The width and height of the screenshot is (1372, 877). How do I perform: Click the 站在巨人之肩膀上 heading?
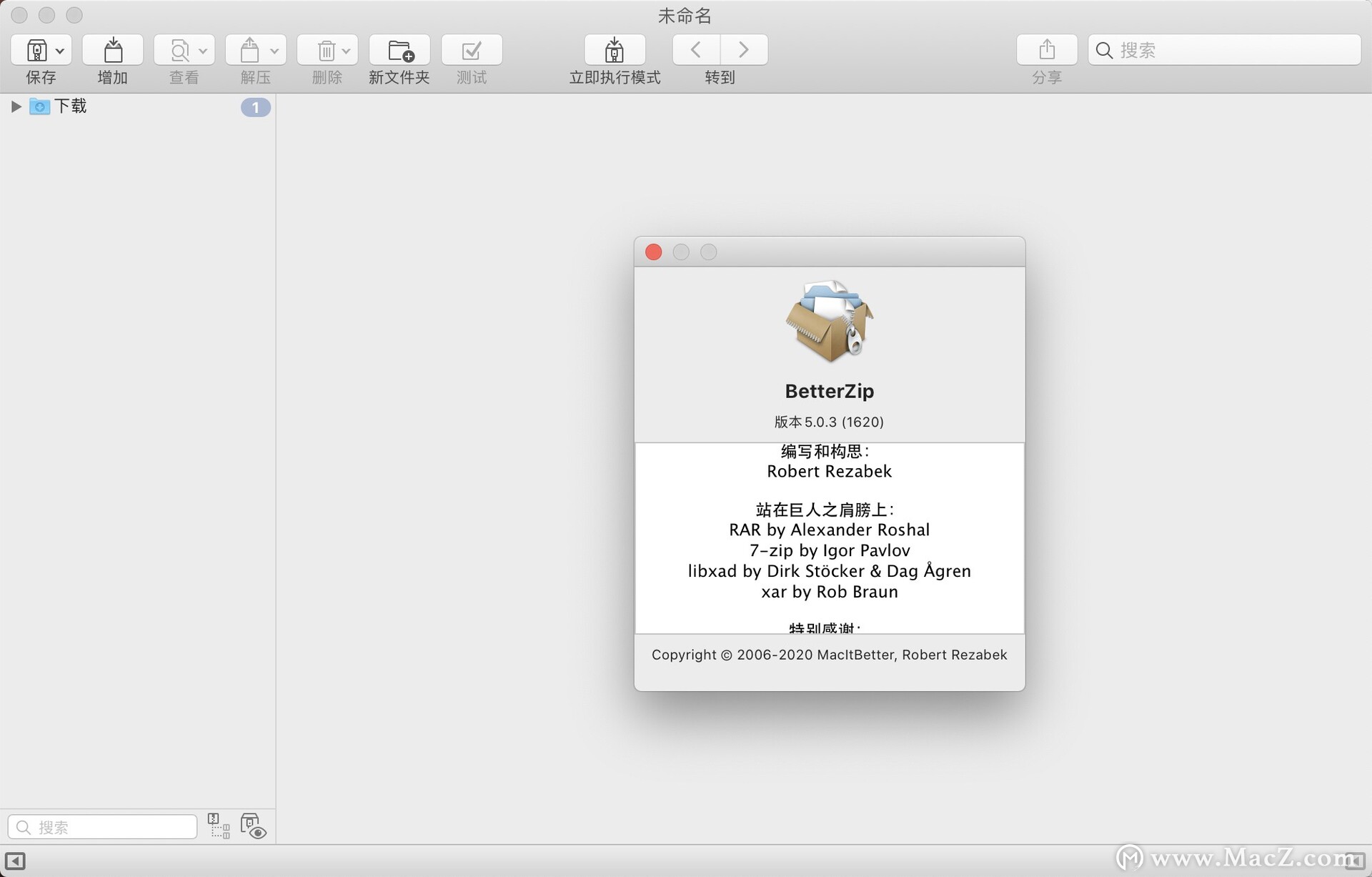(x=826, y=510)
